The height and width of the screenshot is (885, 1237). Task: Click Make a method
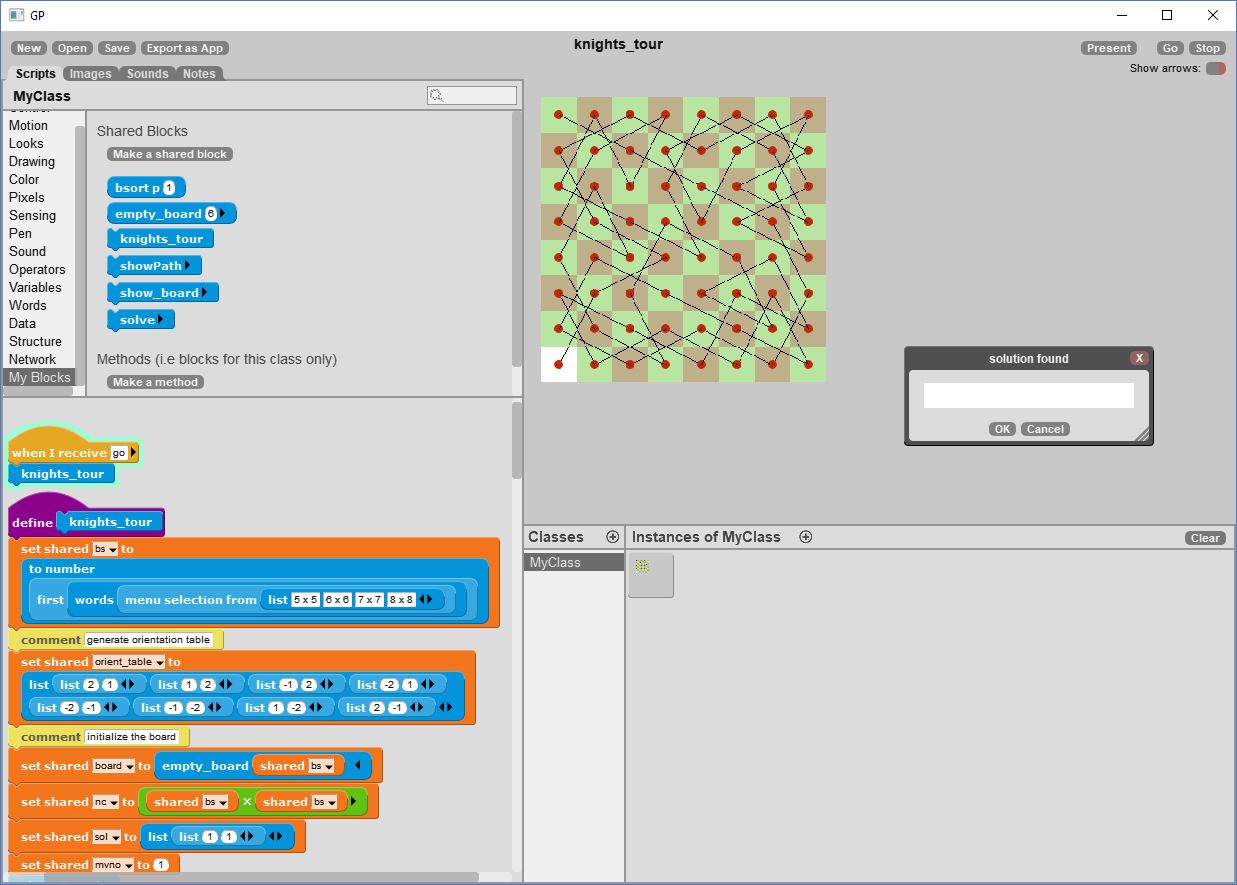coord(155,382)
